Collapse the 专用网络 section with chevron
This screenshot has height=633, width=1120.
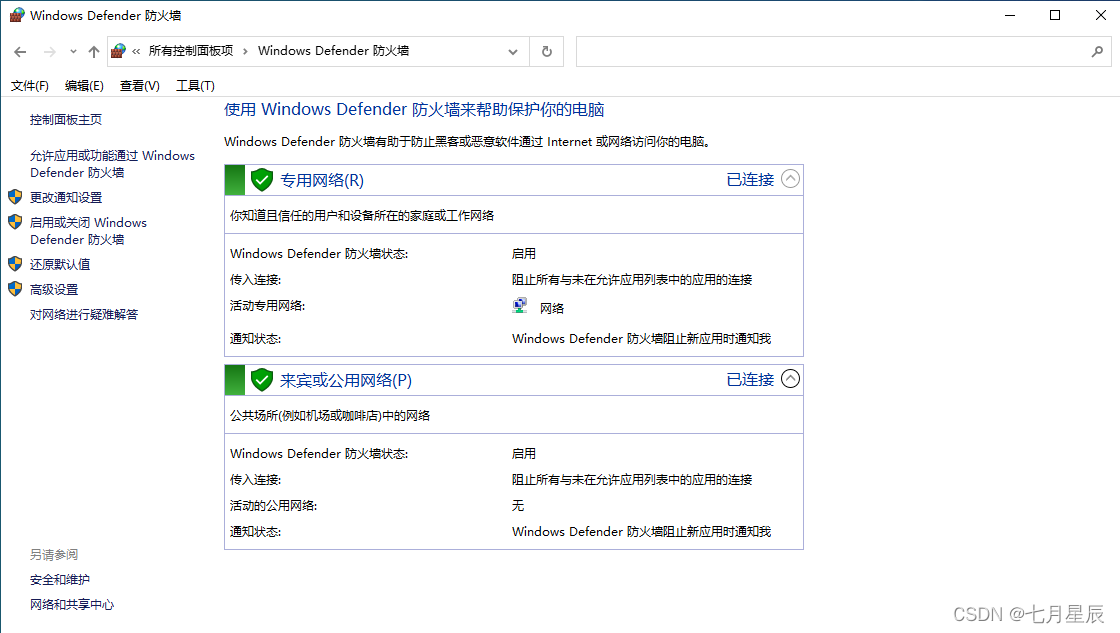[x=790, y=179]
